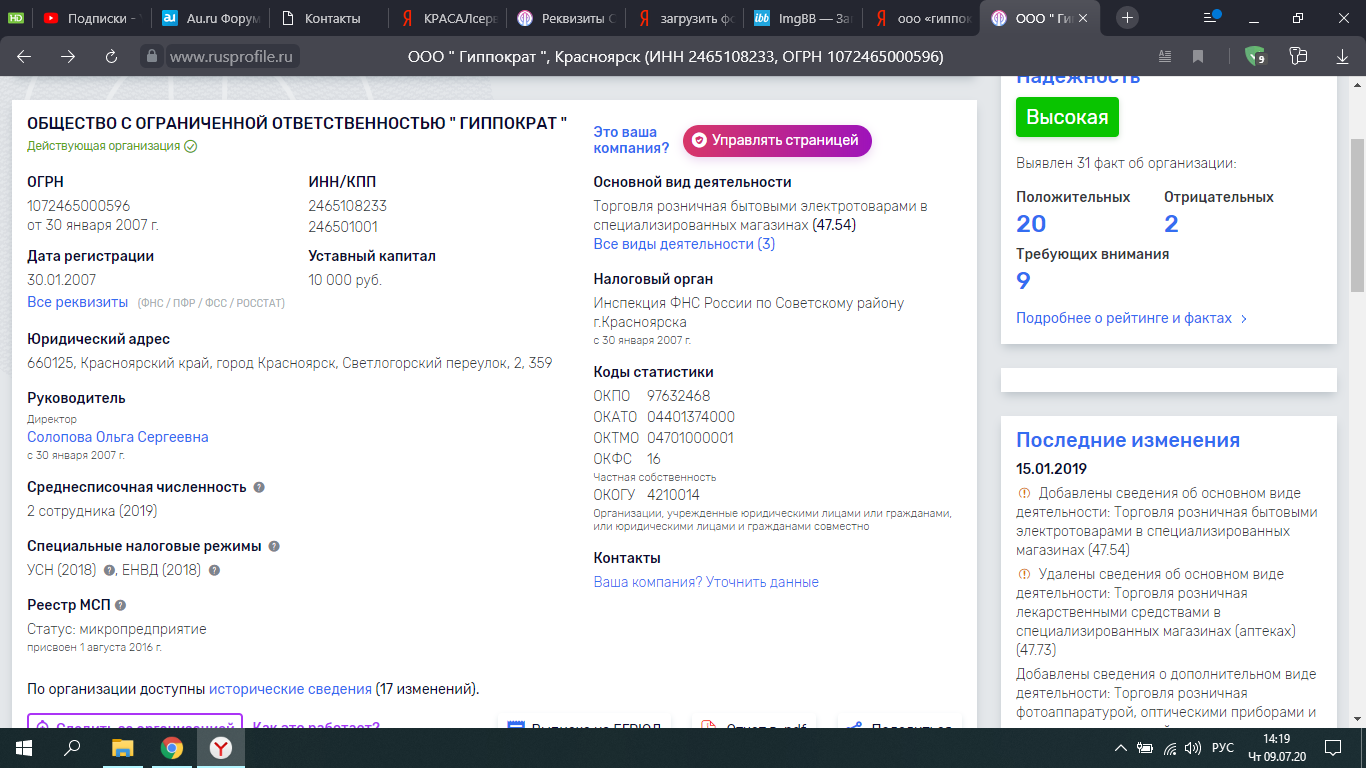
Task: Open the исторические сведения link
Action: coord(290,689)
